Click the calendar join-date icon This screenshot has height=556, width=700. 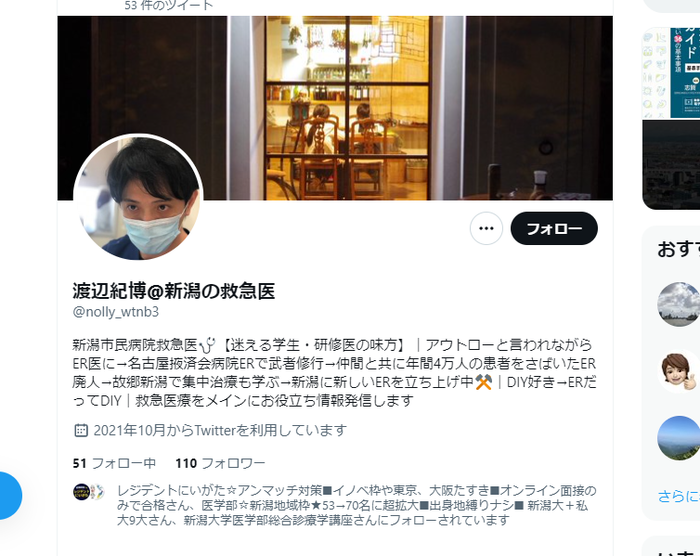coord(81,430)
